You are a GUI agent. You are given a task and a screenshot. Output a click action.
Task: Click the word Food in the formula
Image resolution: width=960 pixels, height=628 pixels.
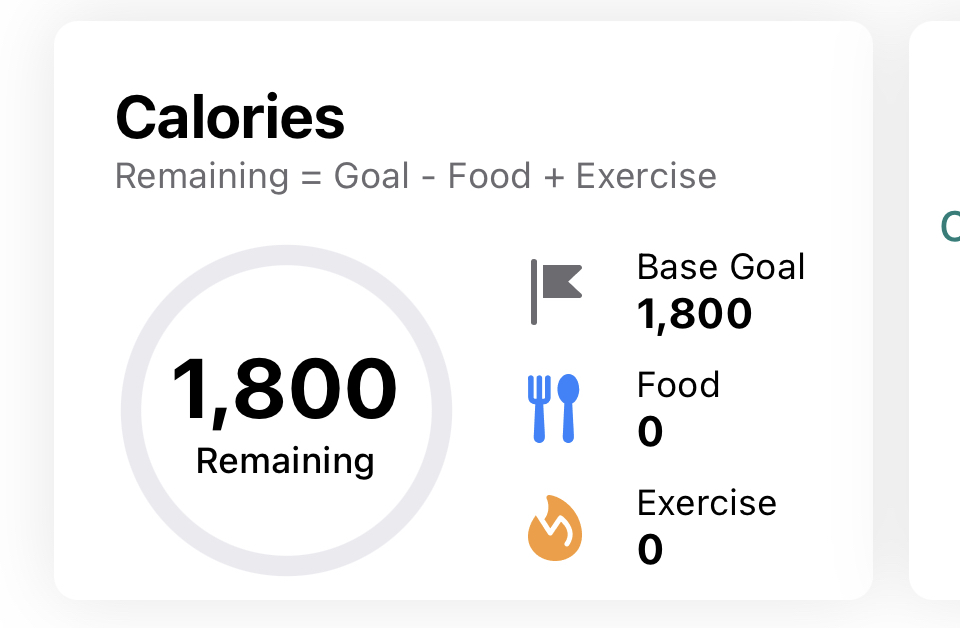(x=489, y=176)
